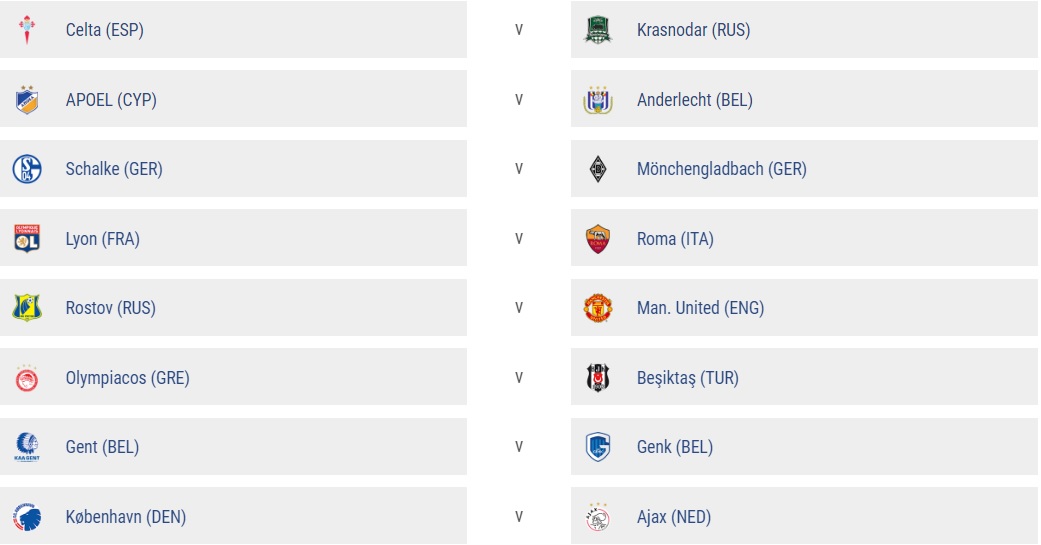
Task: Click the Celta club crest
Action: pos(27,30)
